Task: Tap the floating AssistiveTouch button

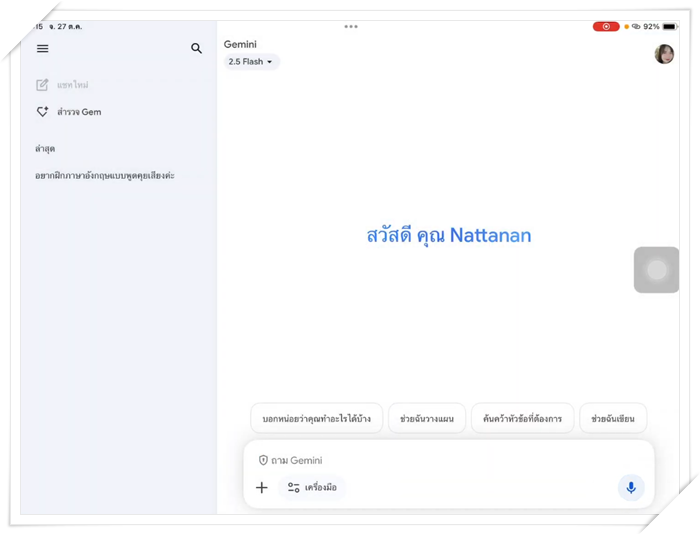Action: pyautogui.click(x=656, y=270)
